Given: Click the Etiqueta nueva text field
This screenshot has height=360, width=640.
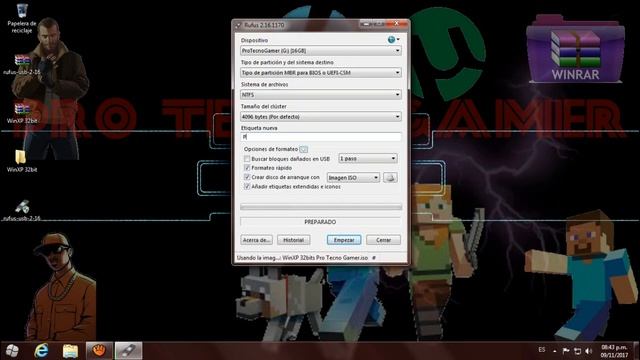Looking at the screenshot, I should tap(321, 137).
